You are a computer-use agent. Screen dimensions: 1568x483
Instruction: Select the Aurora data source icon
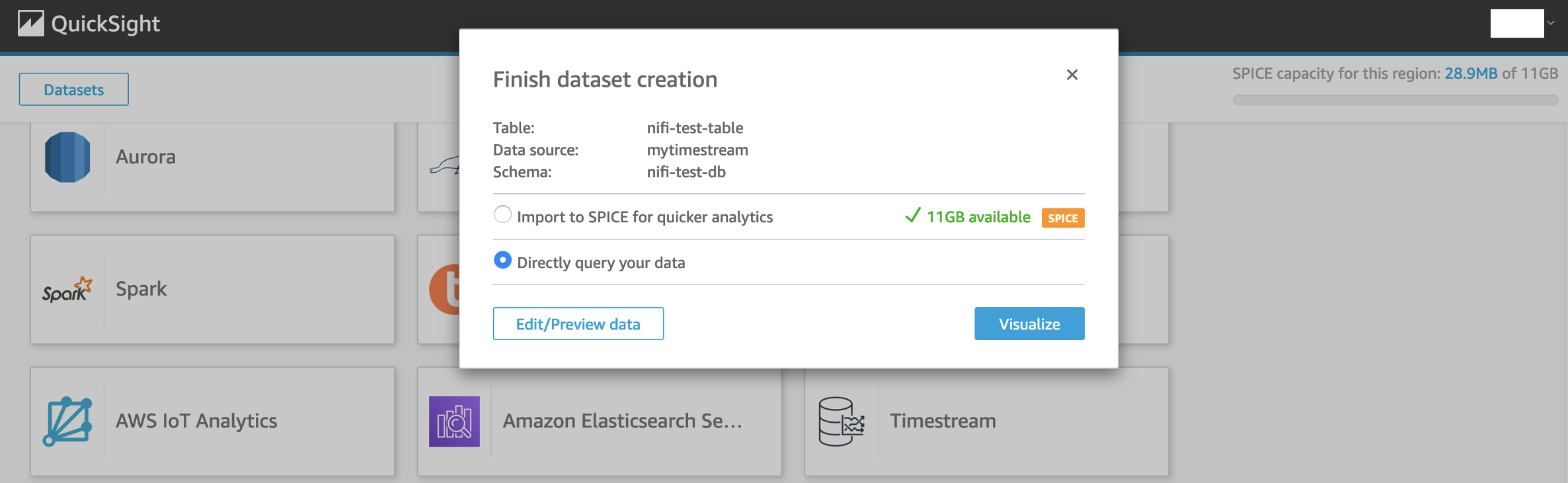(x=67, y=157)
